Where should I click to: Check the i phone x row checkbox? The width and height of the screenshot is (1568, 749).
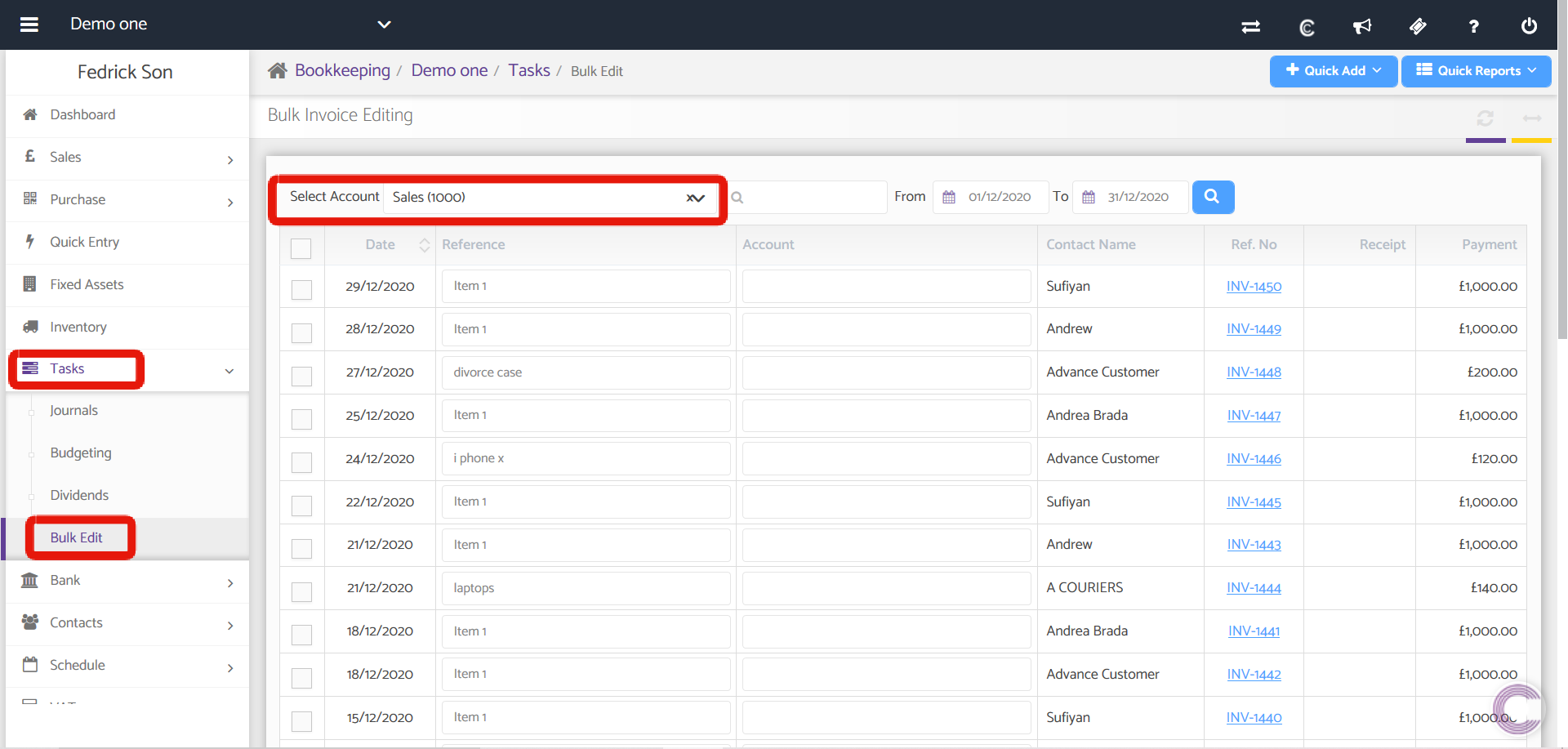301,463
